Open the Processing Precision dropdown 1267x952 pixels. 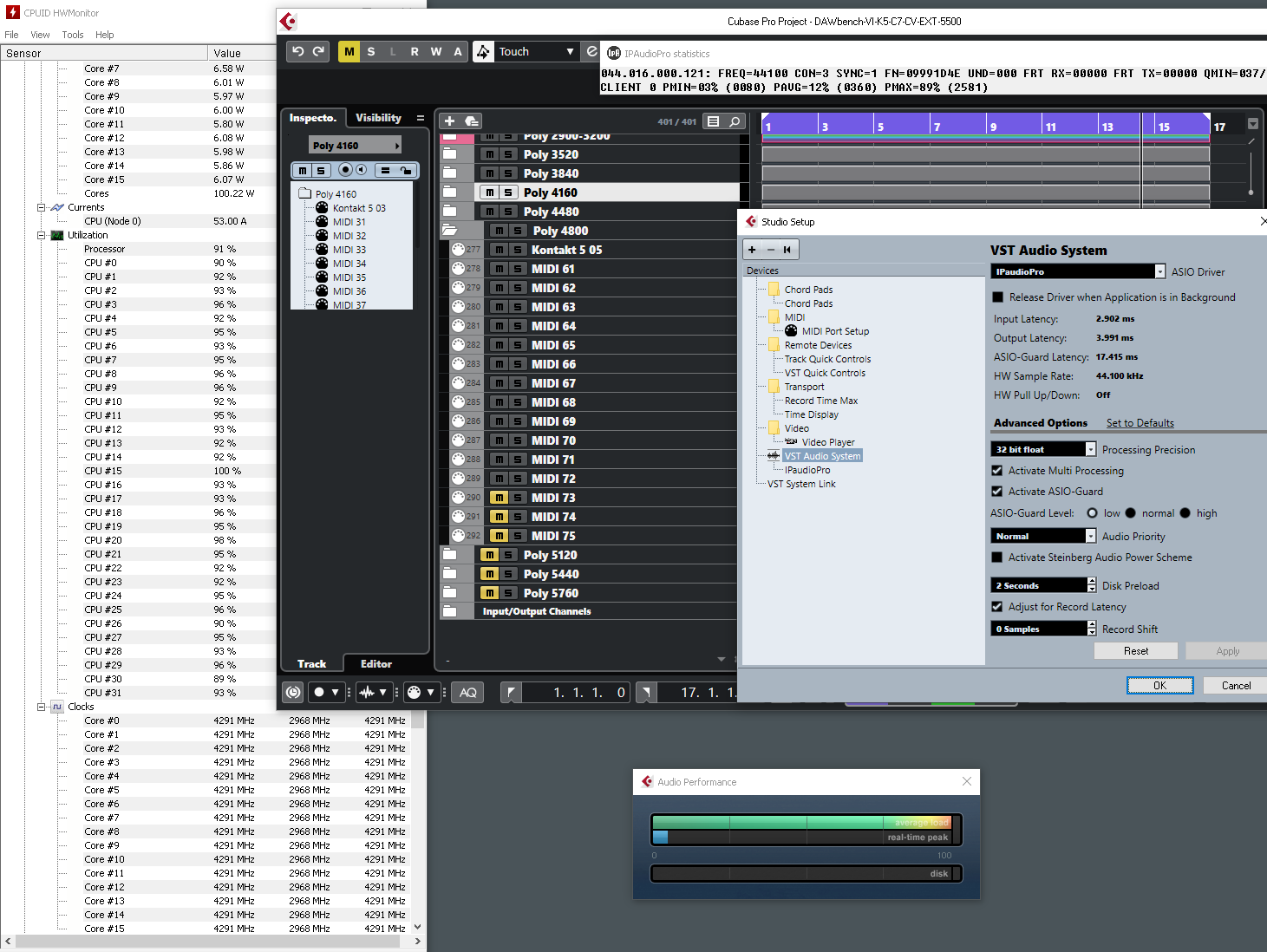pyautogui.click(x=1044, y=449)
